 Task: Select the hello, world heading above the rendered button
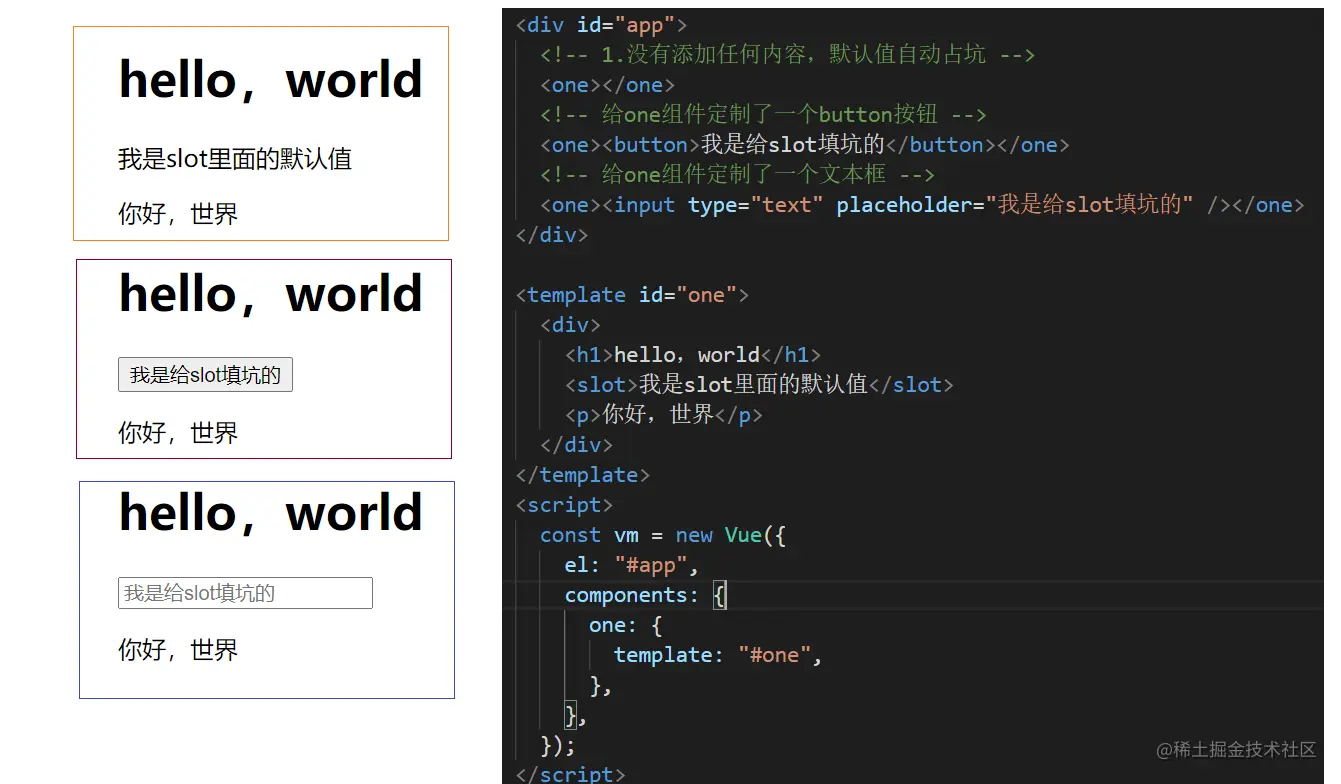coord(271,294)
